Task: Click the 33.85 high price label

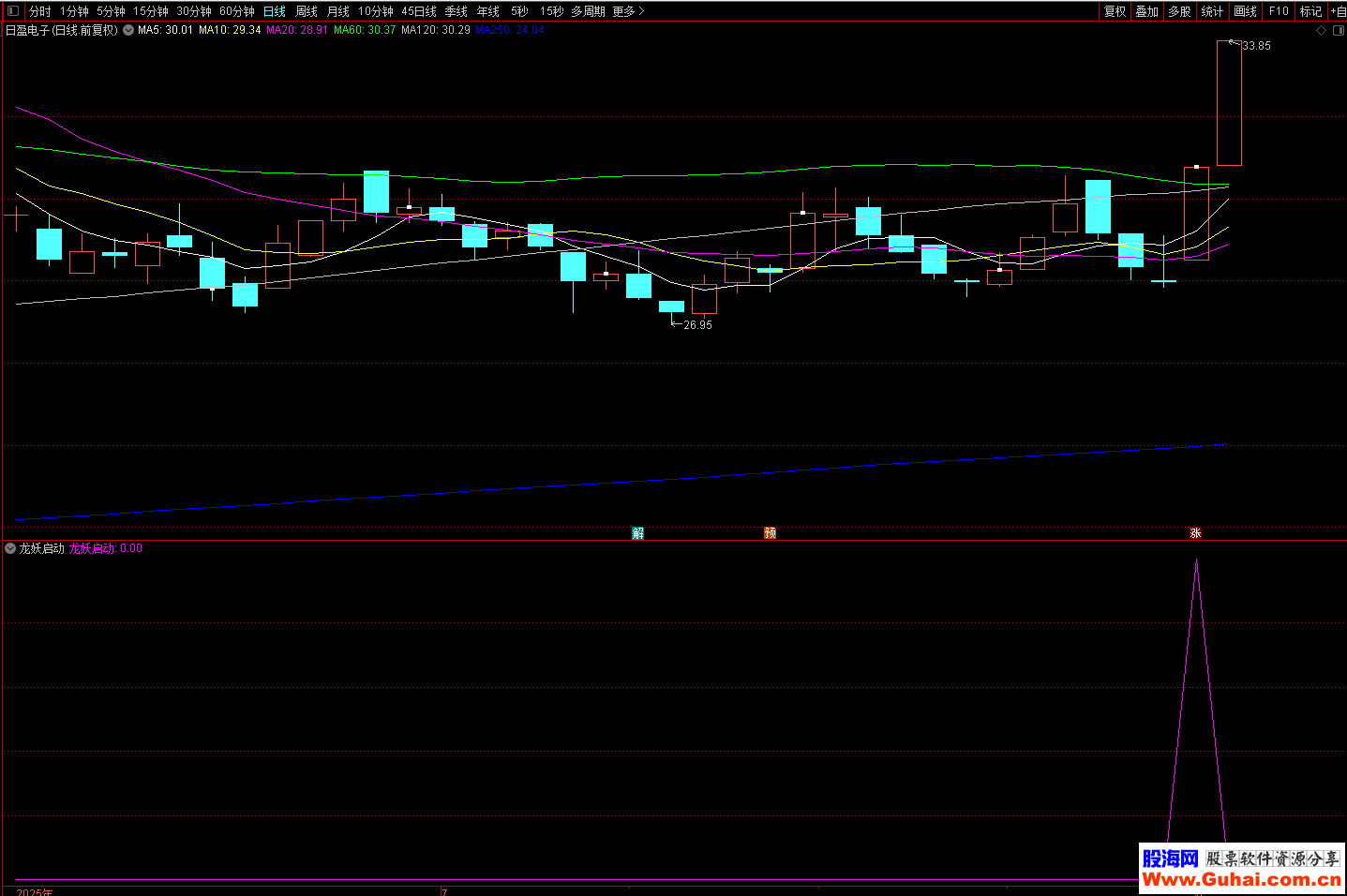Action: point(1257,46)
